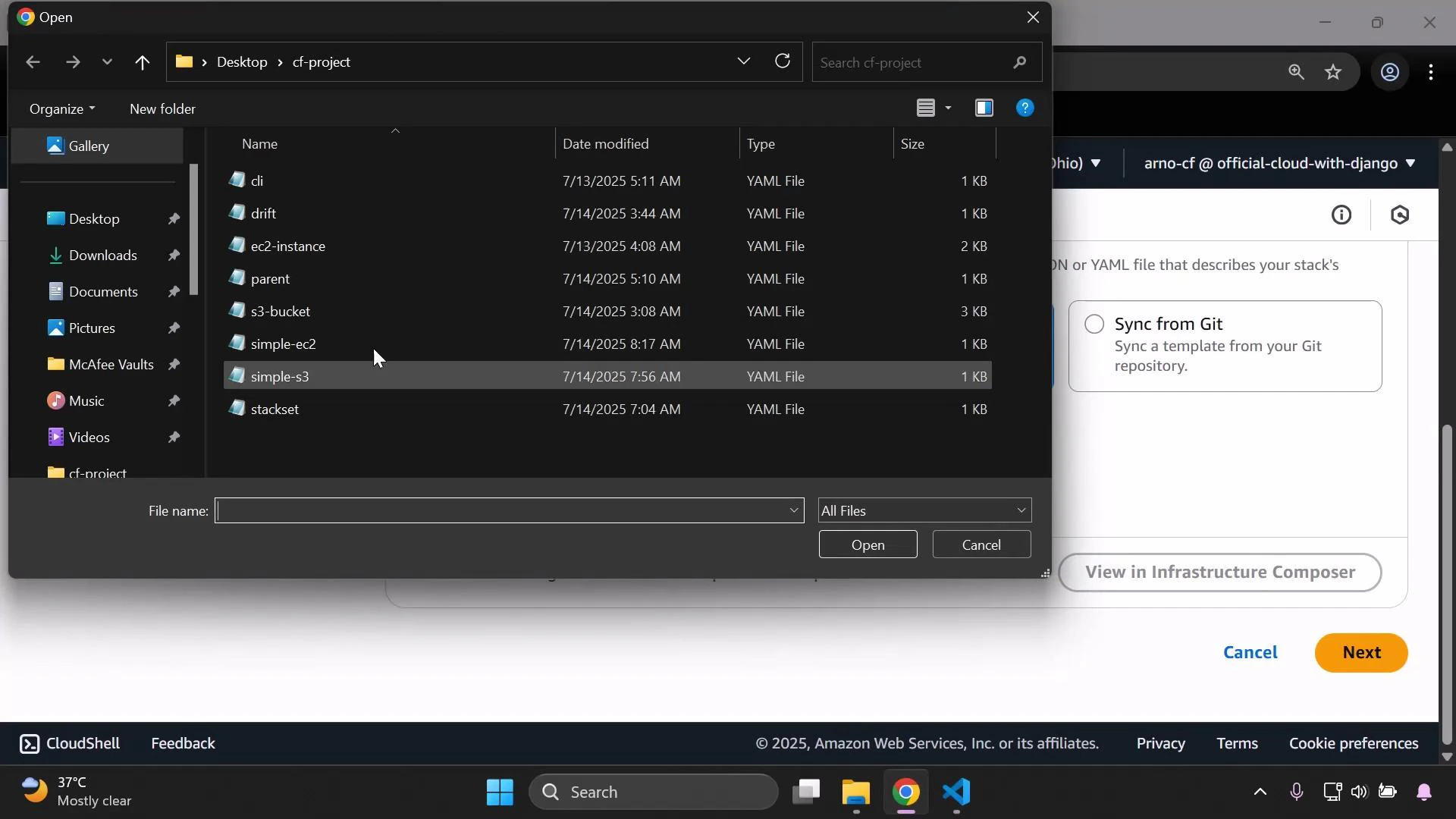
Task: Click the address bar refresh icon
Action: coord(783,61)
